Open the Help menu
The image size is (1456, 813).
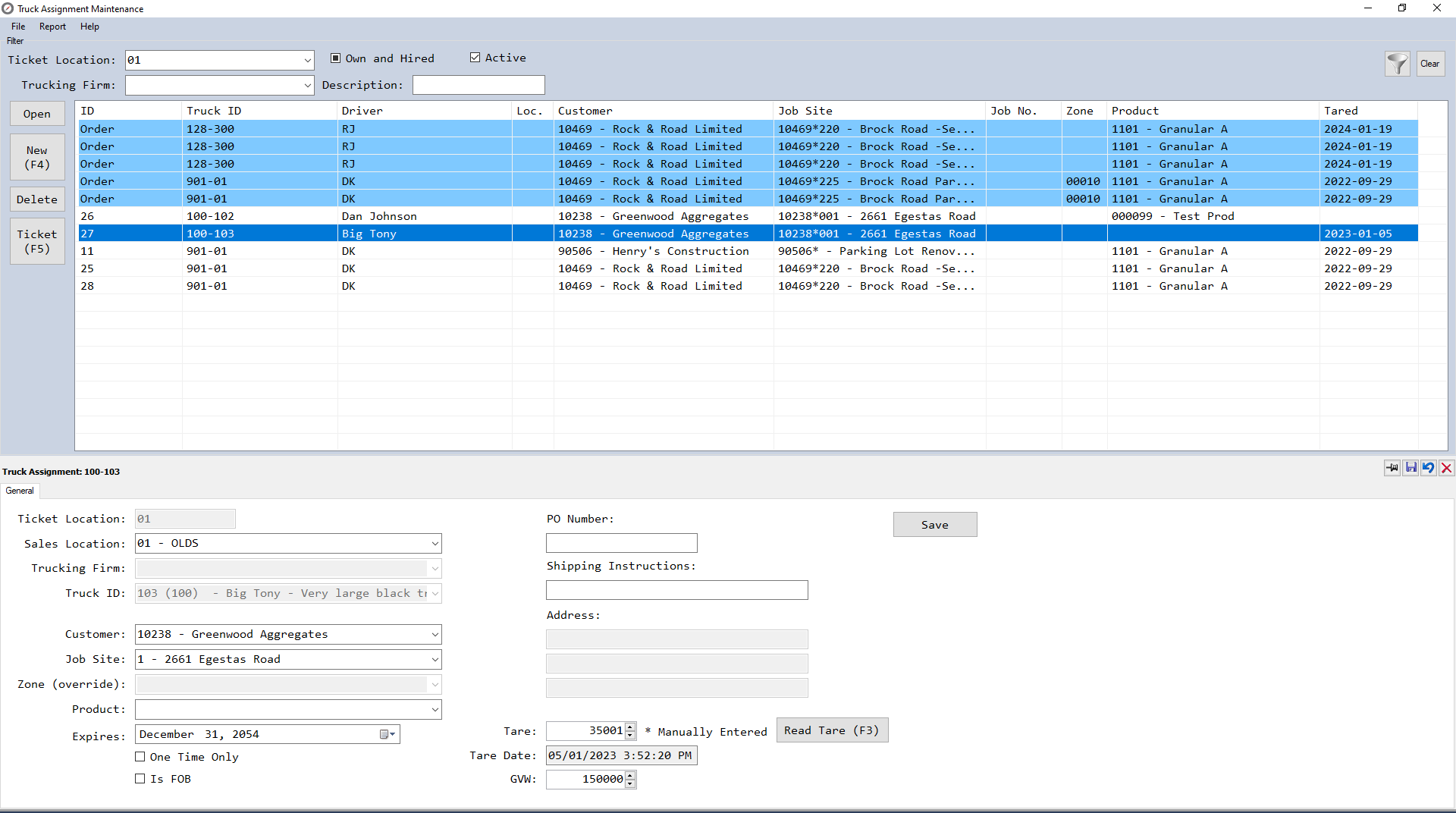[x=89, y=27]
